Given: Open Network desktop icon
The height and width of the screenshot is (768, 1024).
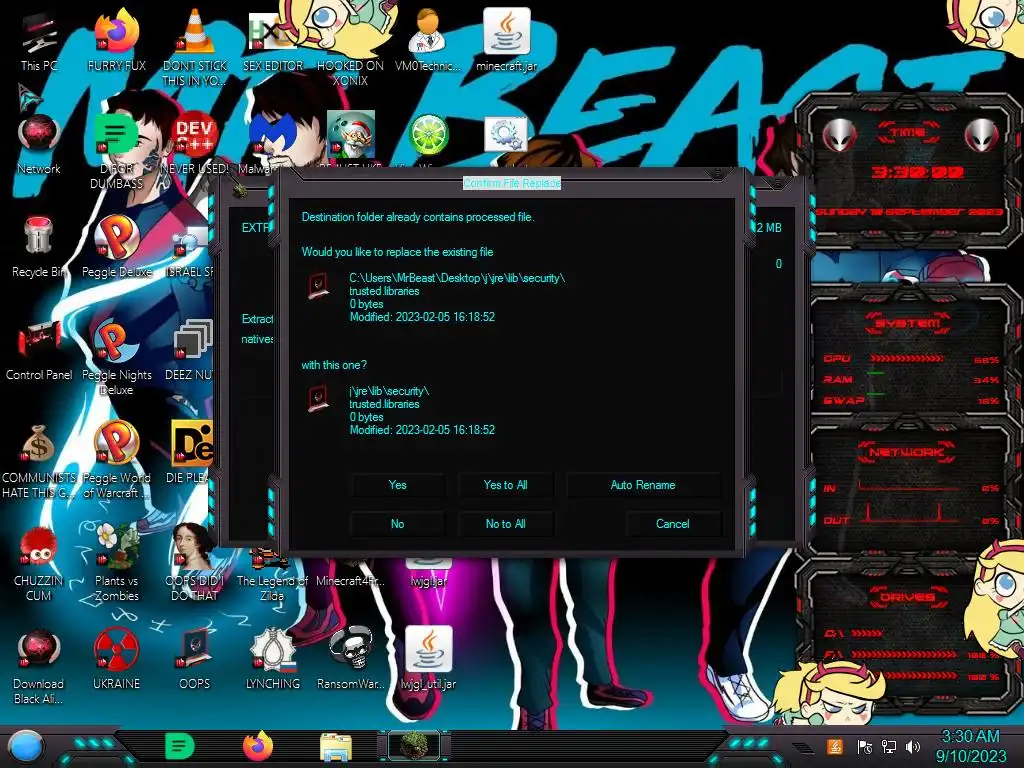Looking at the screenshot, I should (39, 145).
